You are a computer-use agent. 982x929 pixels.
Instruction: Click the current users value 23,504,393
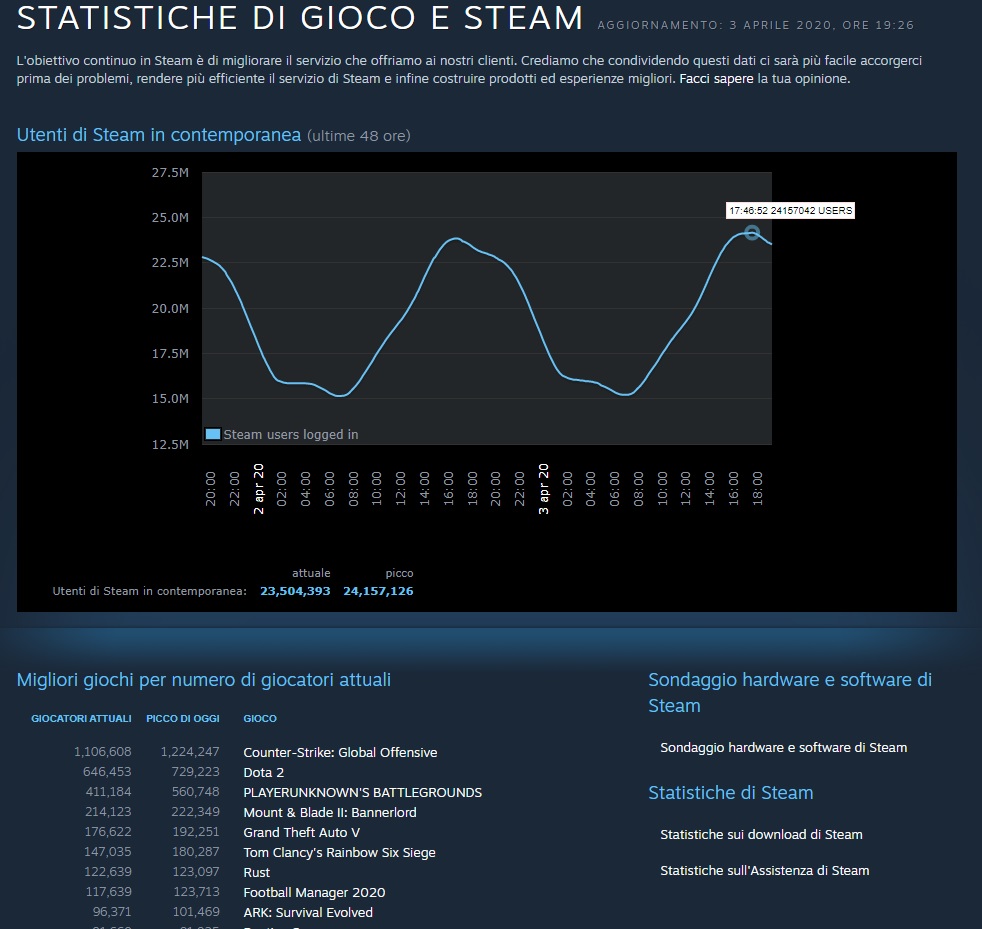pyautogui.click(x=295, y=591)
